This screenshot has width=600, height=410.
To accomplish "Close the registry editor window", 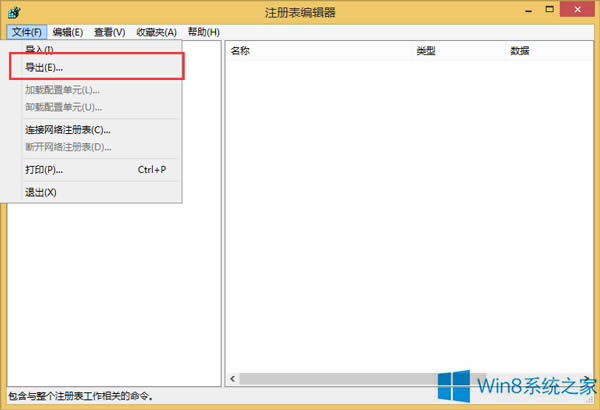I will tap(577, 9).
